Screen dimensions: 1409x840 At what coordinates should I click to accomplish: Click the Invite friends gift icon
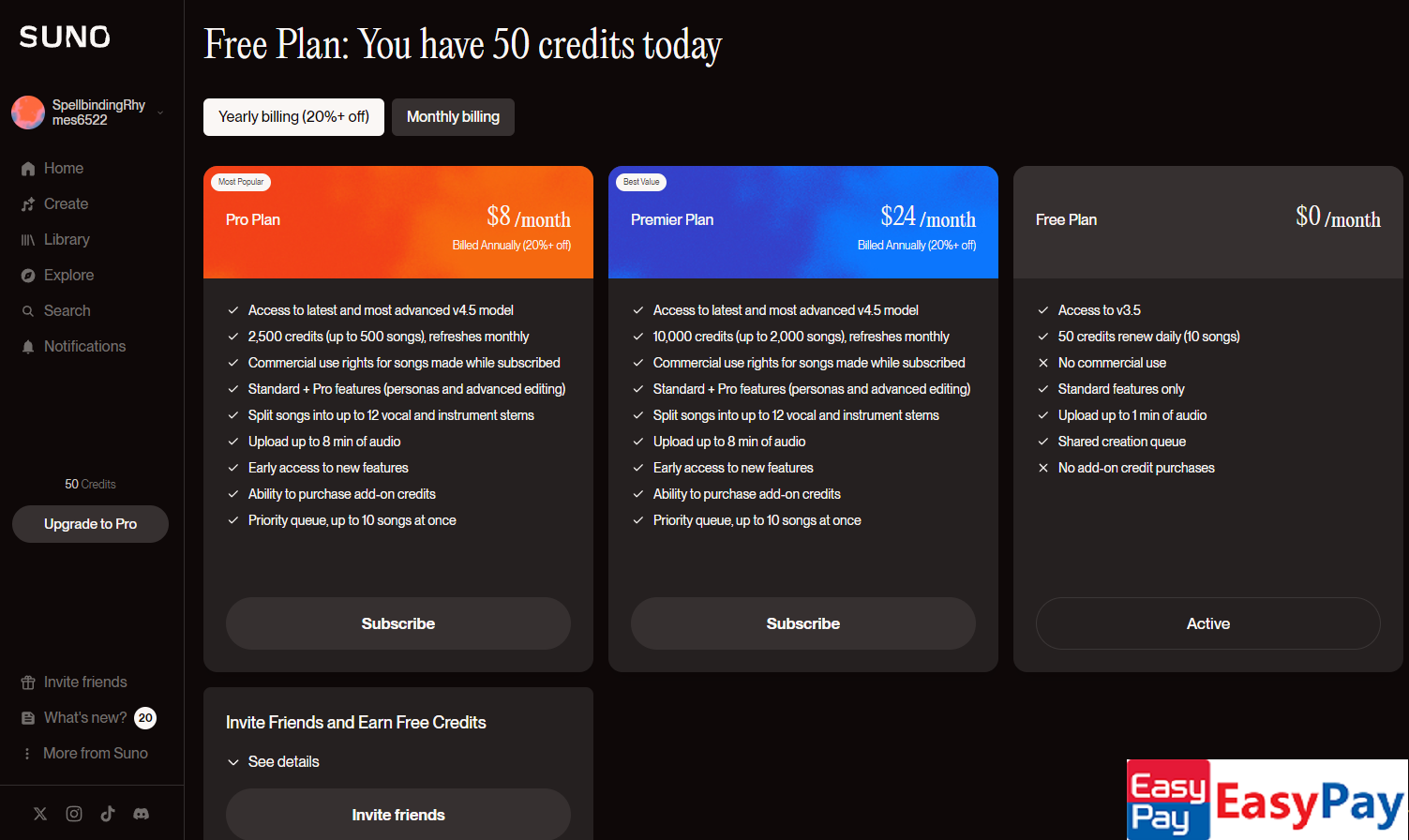click(x=28, y=682)
